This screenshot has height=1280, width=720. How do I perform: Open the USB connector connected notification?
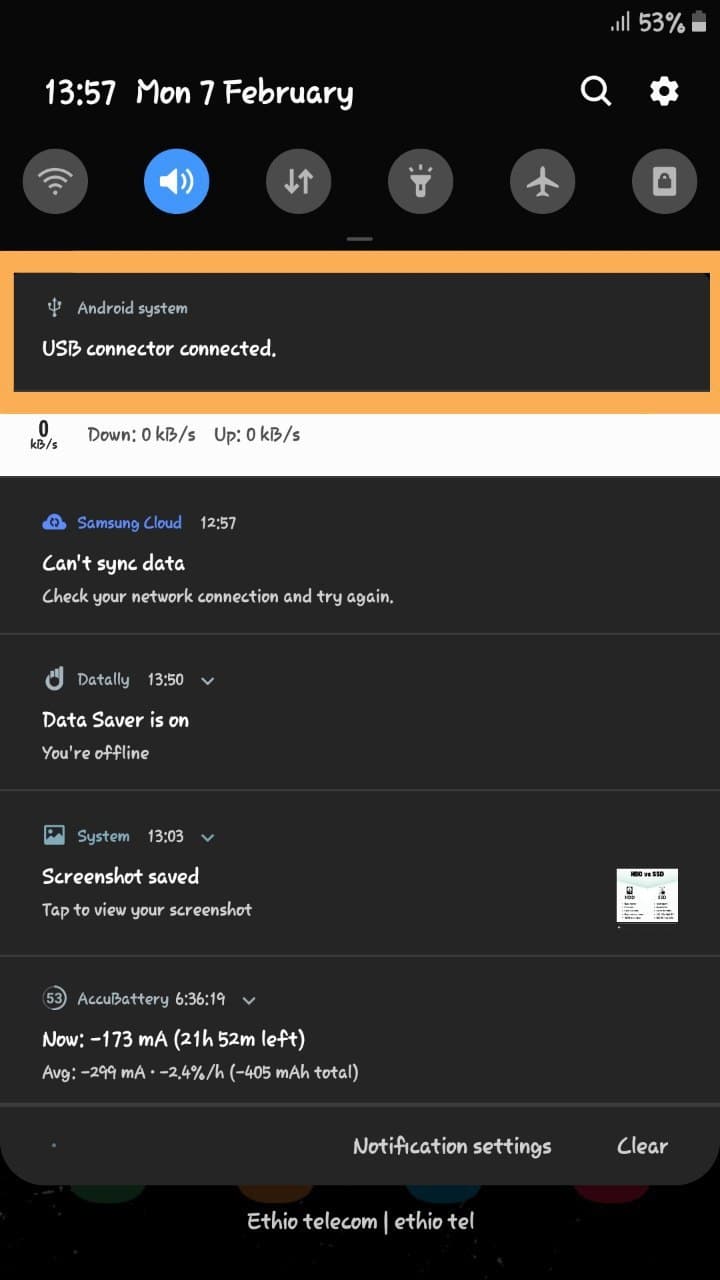point(360,332)
